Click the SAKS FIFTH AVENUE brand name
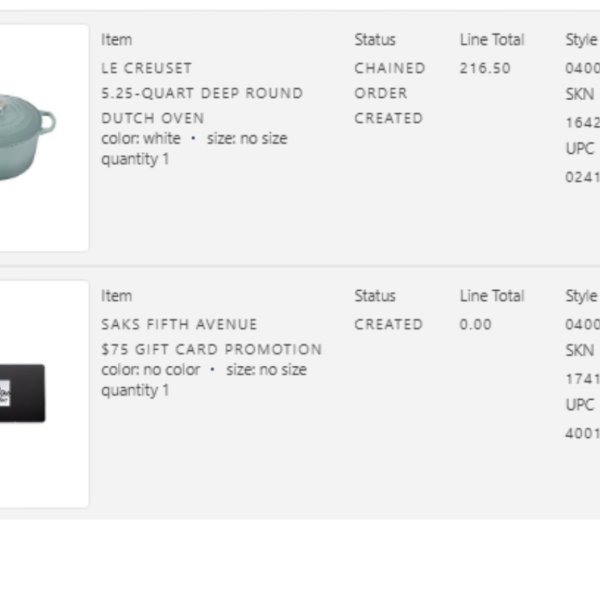 pos(179,324)
